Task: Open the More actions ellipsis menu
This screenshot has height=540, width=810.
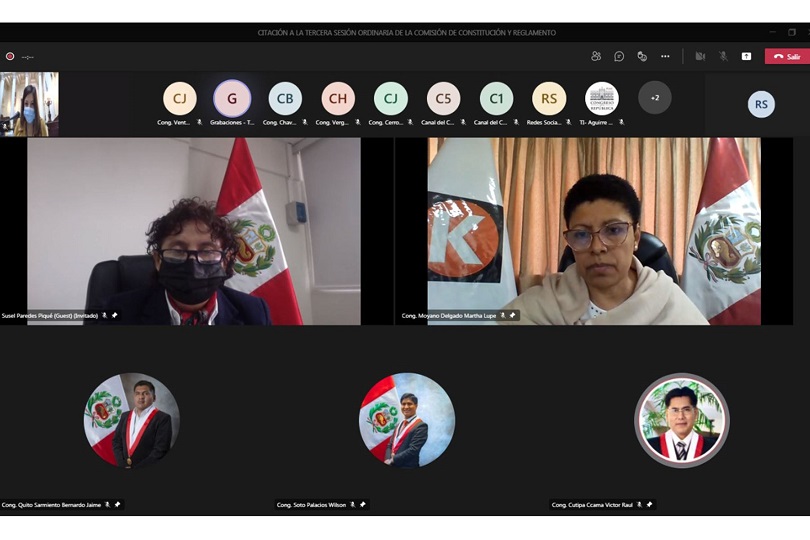Action: tap(665, 56)
